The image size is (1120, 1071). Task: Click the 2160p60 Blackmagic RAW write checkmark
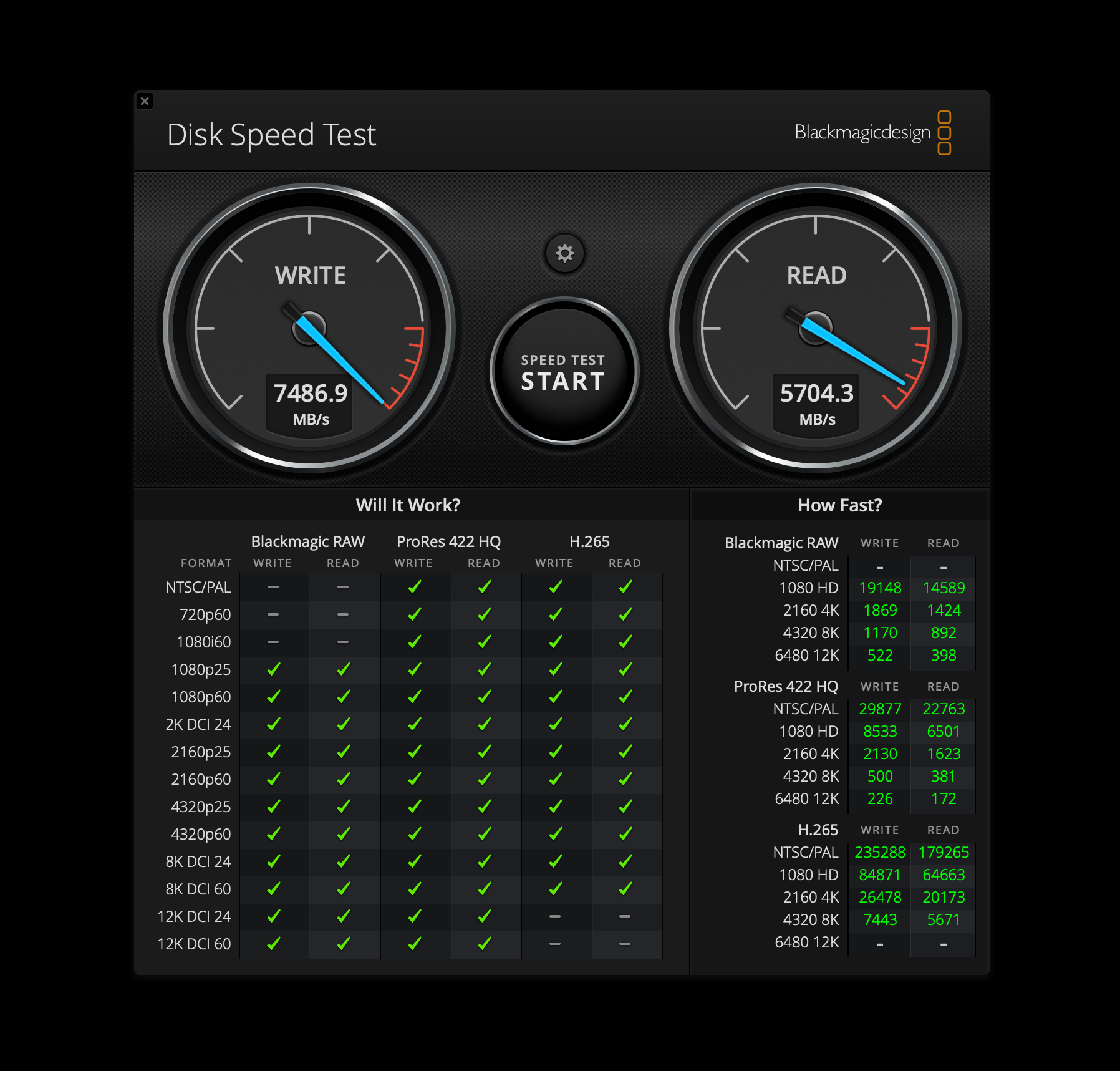point(273,779)
